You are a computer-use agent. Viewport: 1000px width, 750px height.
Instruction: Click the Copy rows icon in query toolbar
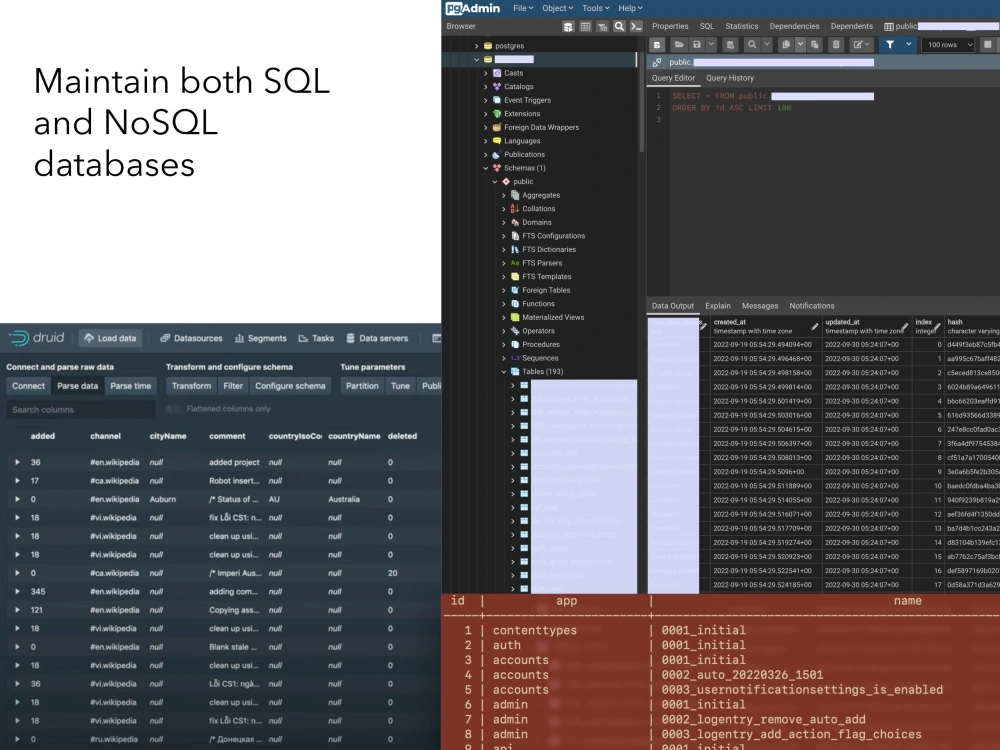coord(786,45)
